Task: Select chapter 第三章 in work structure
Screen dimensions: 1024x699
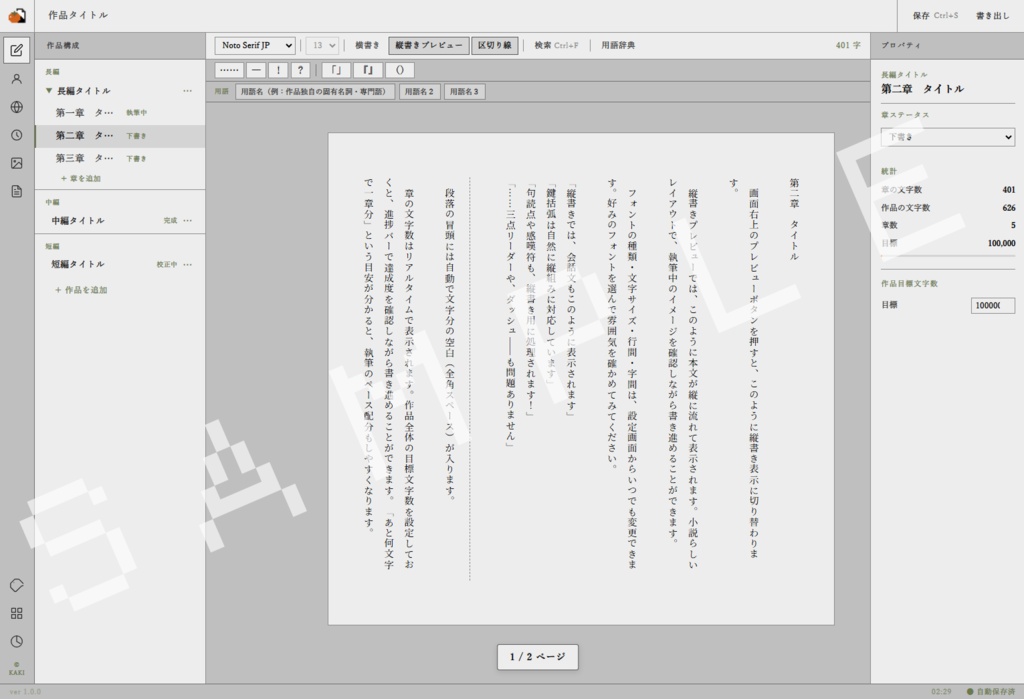Action: tap(120, 159)
